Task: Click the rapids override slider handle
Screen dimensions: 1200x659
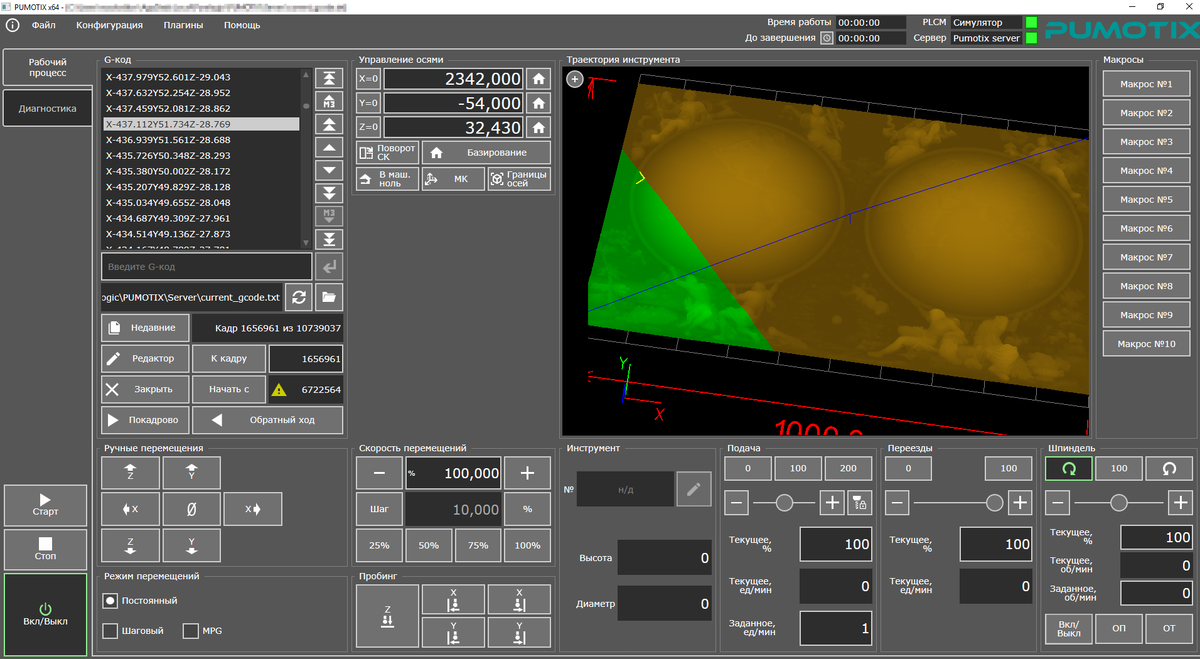Action: click(x=994, y=503)
